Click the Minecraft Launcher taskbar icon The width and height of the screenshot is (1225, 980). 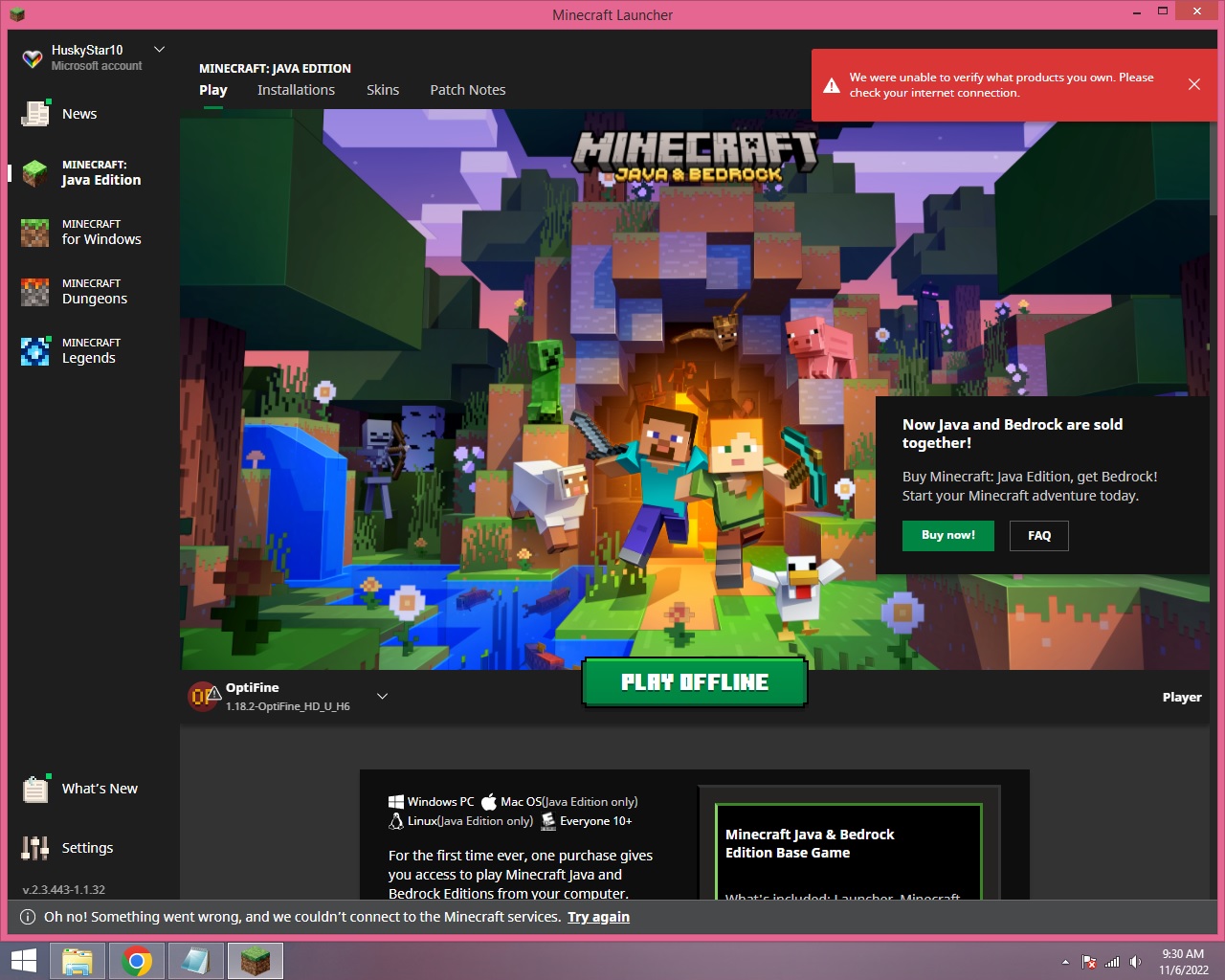[x=256, y=961]
